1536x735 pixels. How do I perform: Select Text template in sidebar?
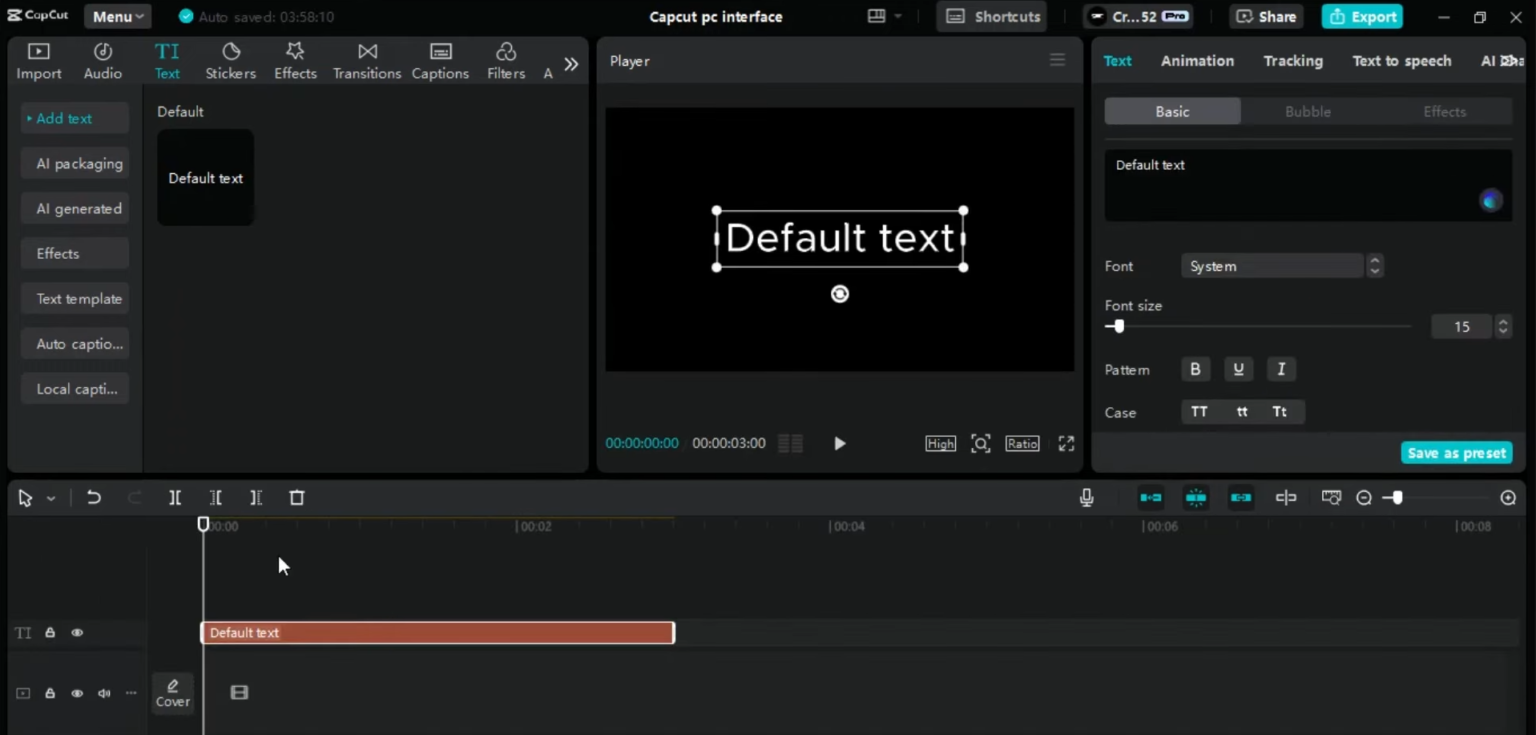tap(75, 298)
